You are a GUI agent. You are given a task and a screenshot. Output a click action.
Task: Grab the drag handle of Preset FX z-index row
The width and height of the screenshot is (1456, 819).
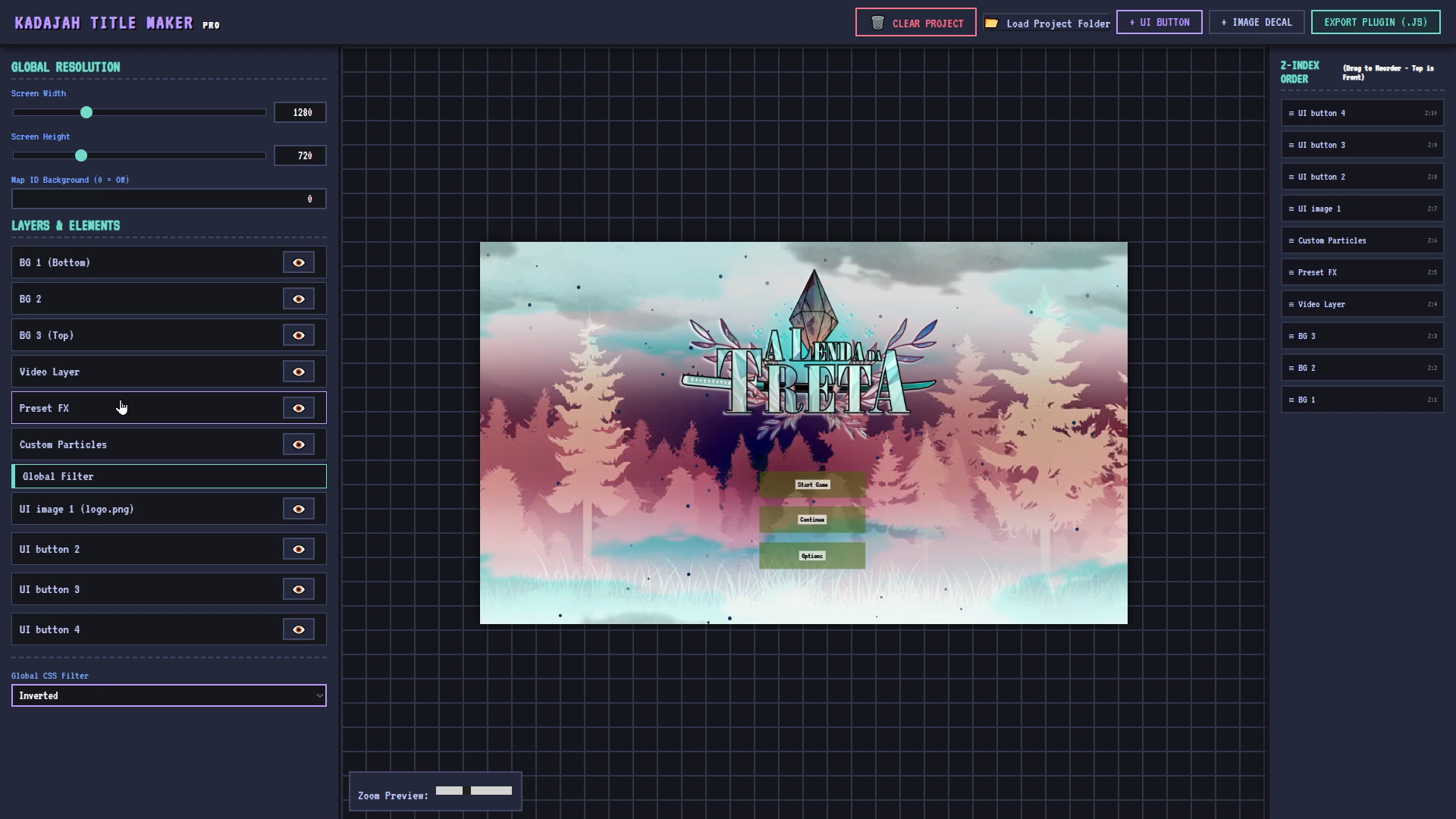[1291, 272]
